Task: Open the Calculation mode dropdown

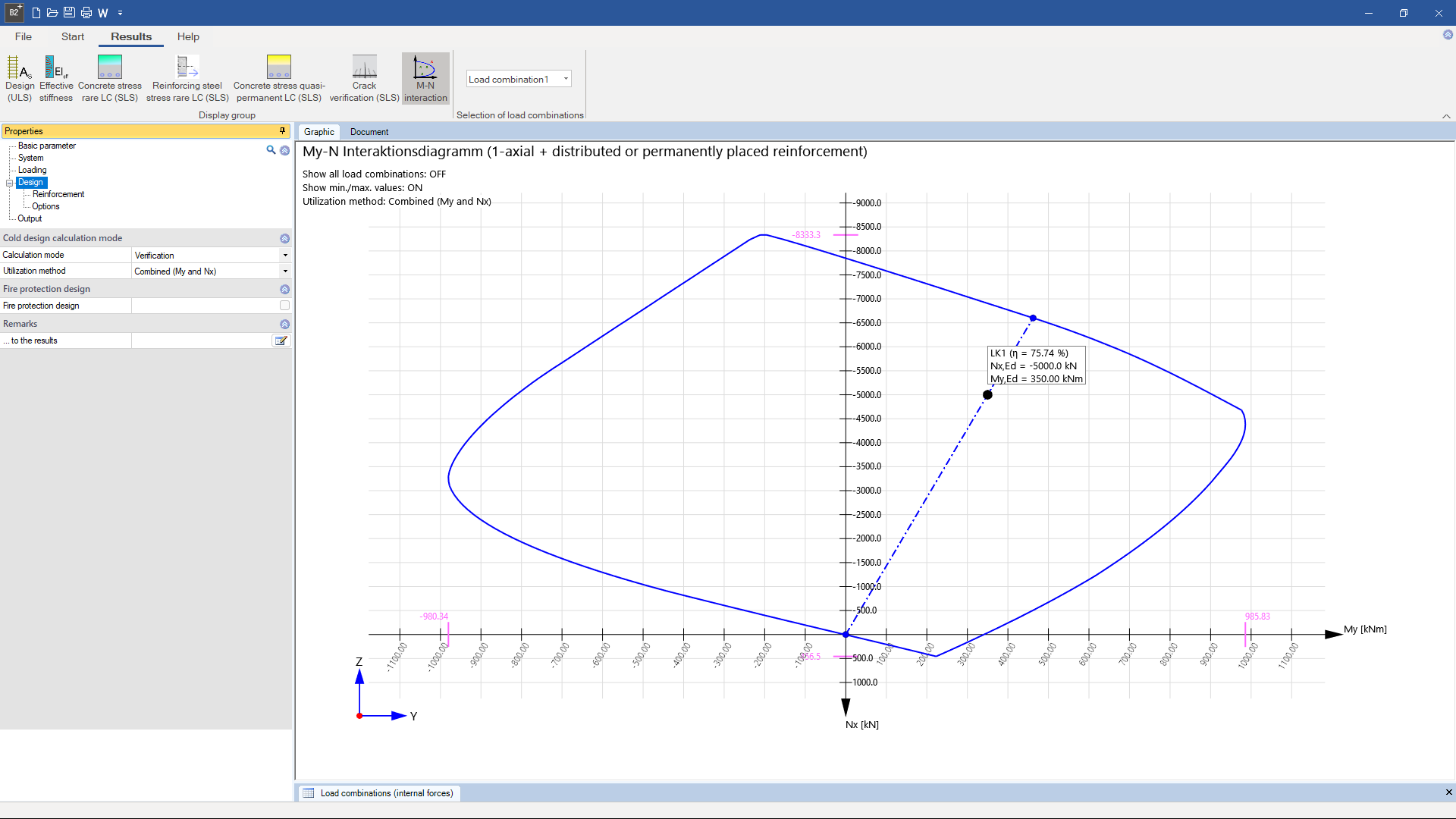Action: [x=285, y=255]
